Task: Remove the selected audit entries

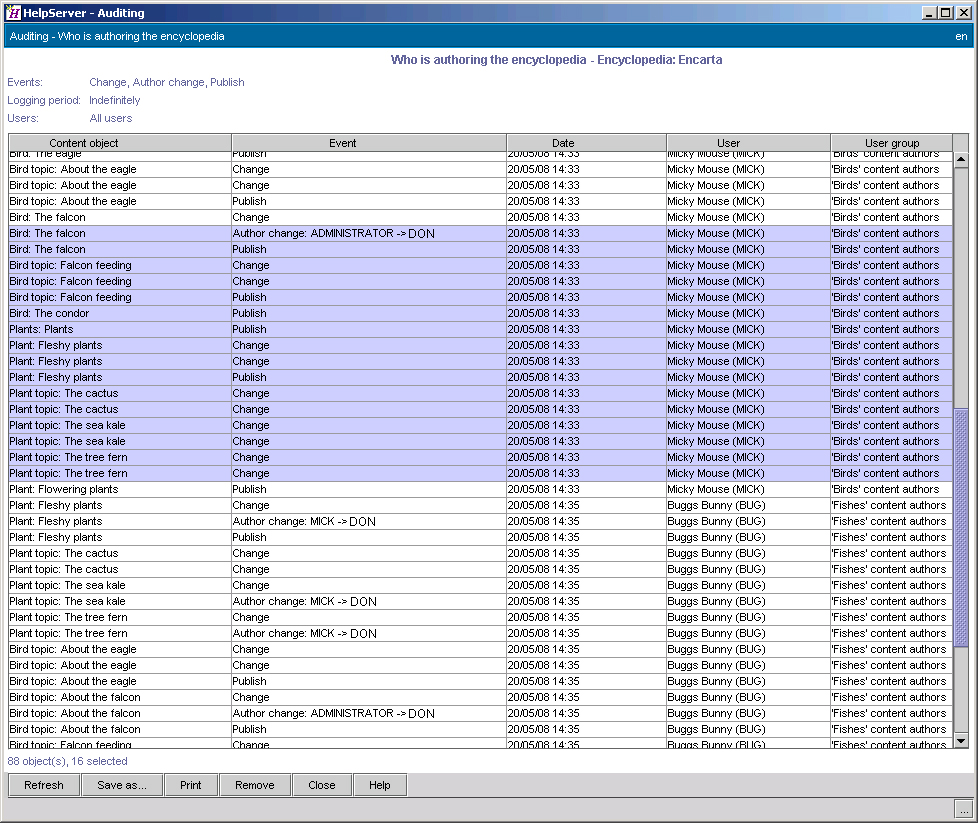Action: point(254,785)
